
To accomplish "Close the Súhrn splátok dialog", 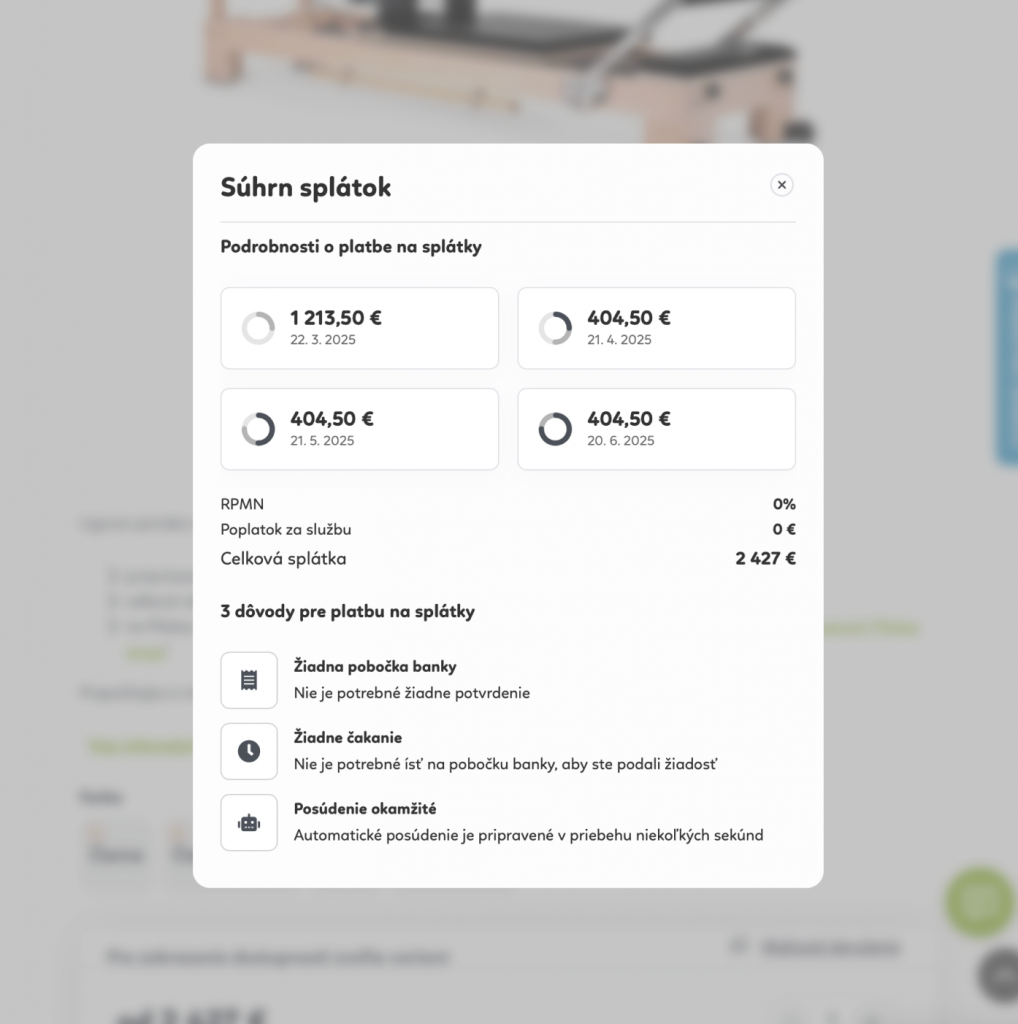I will [x=782, y=185].
